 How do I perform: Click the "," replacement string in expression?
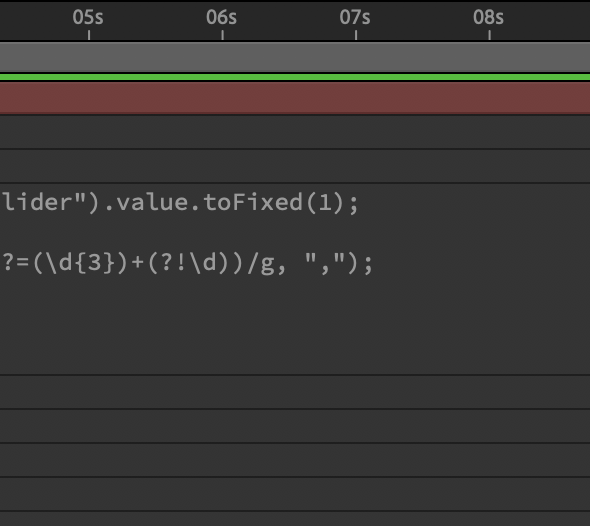[x=325, y=261]
